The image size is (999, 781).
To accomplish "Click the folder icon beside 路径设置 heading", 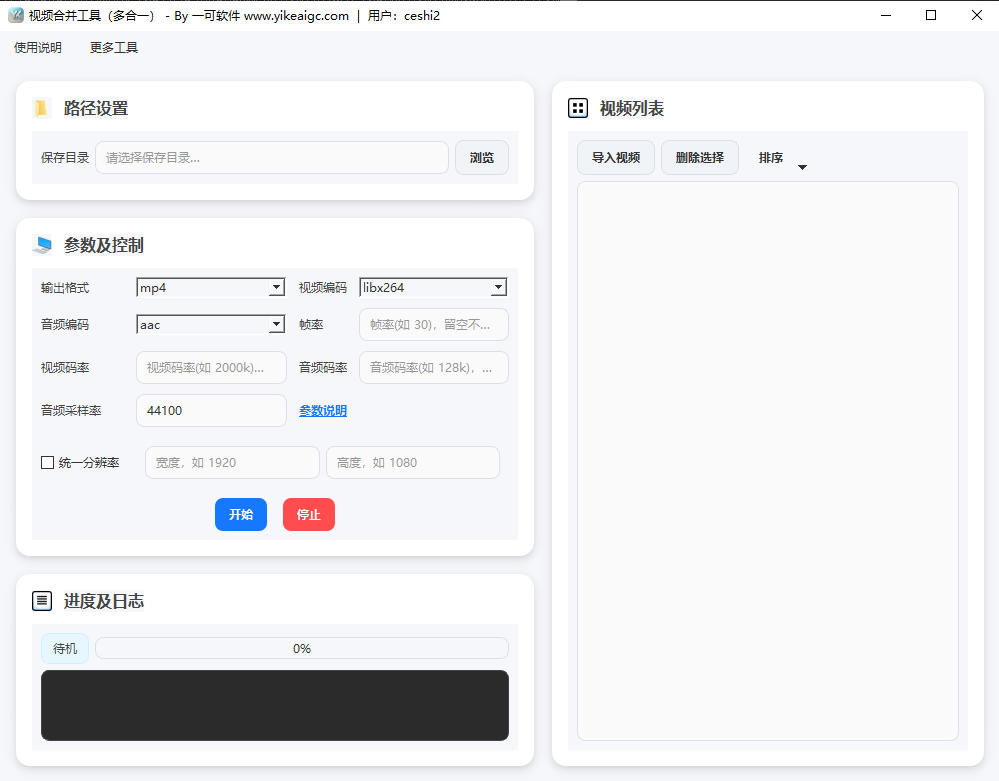I will click(41, 107).
